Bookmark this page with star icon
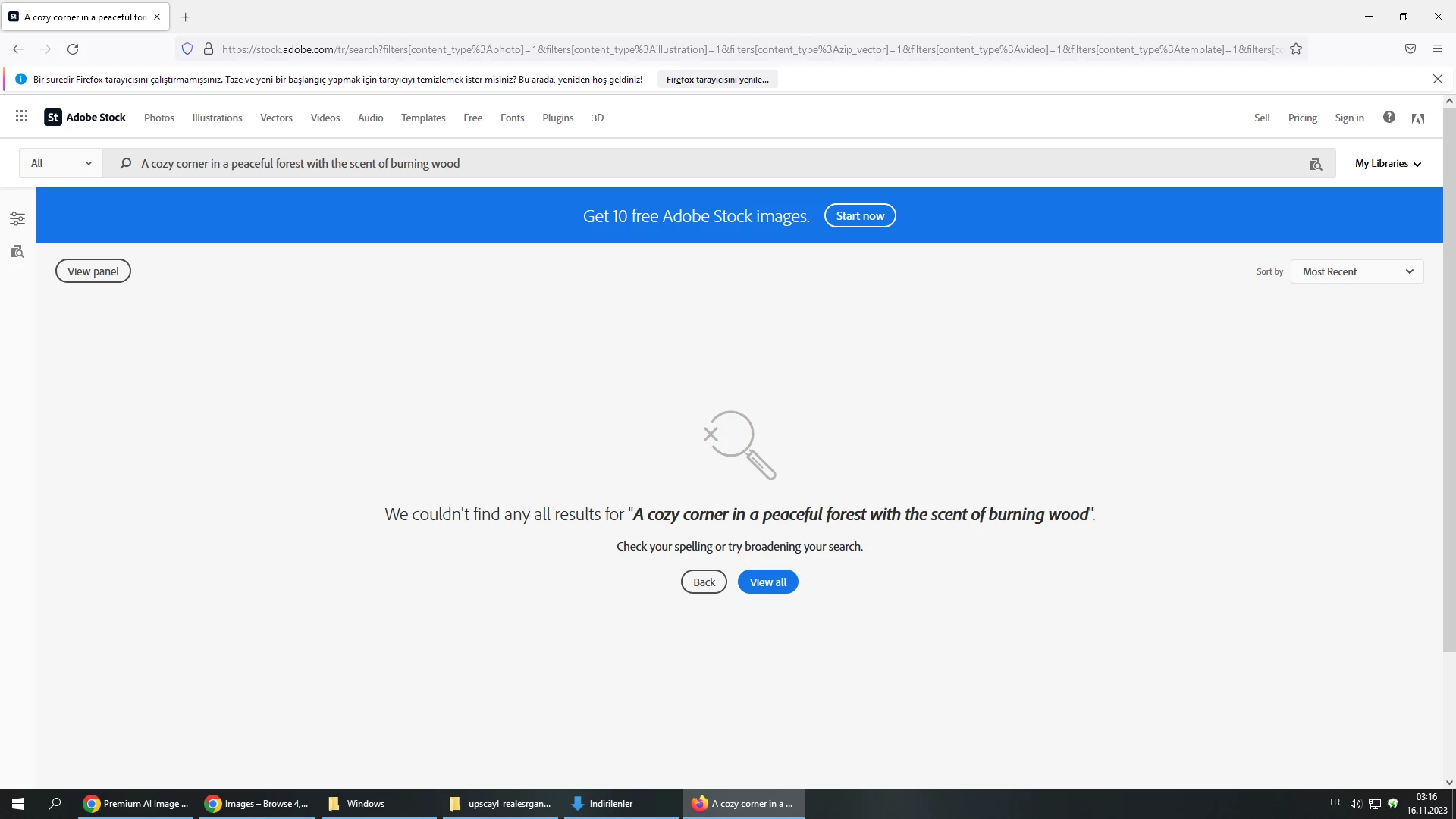 pos(1296,49)
